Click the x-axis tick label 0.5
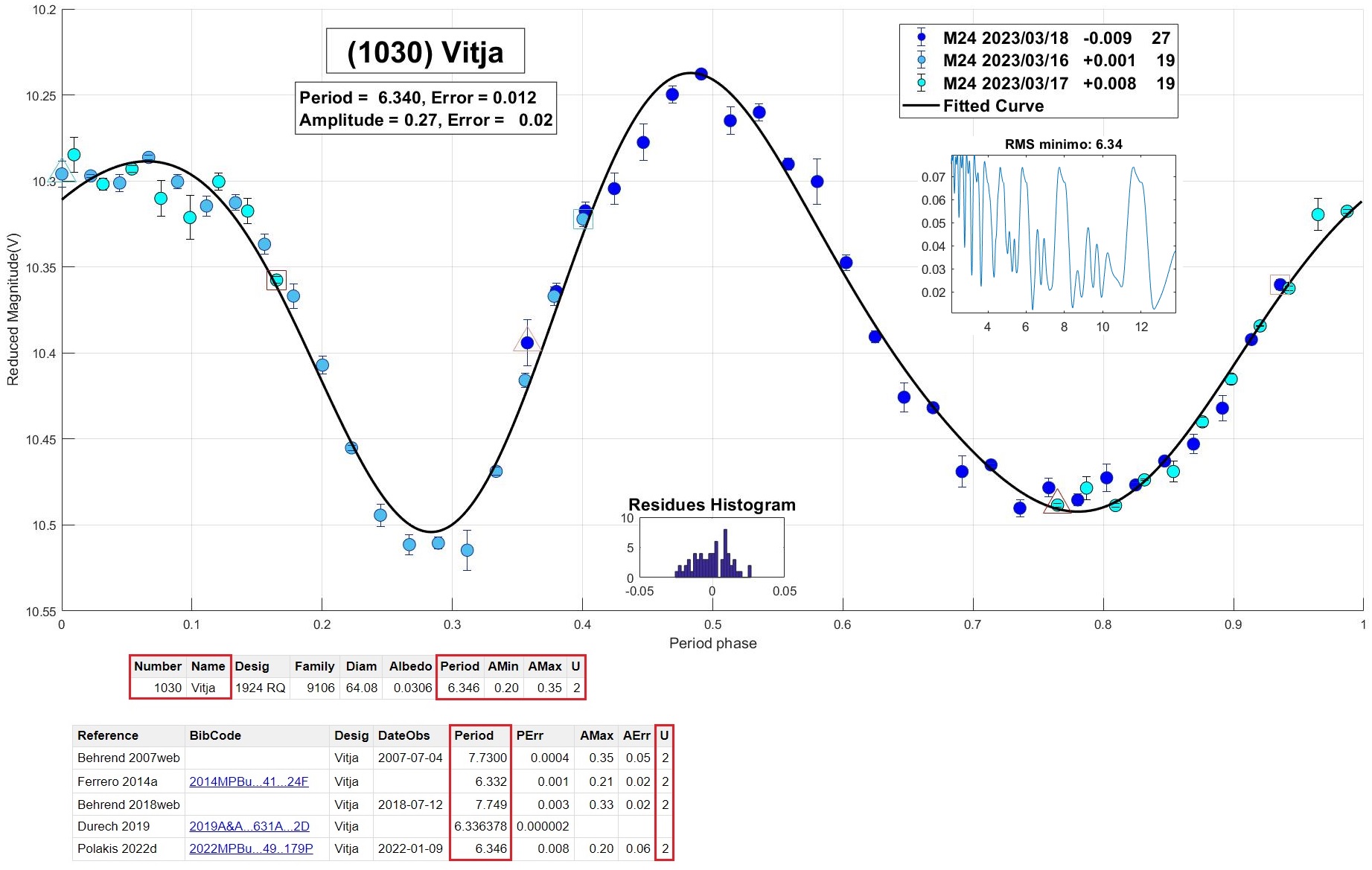1372x870 pixels. tap(712, 625)
